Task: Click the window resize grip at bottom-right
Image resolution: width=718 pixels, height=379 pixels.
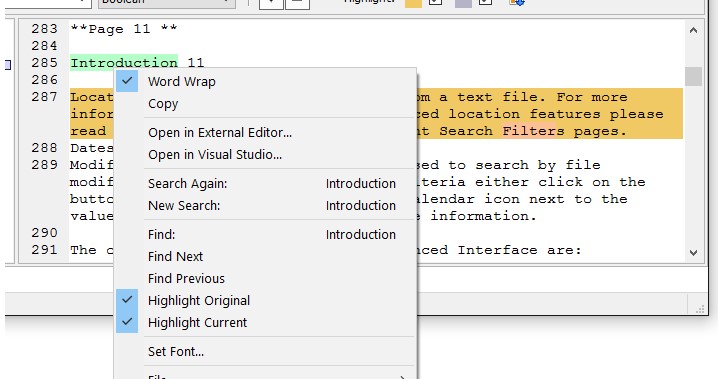Action: tap(700, 309)
